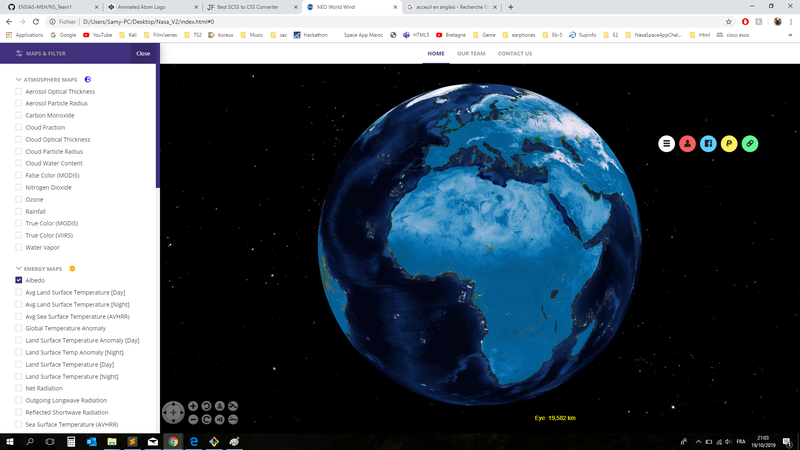Open the Our Team nav tab

pos(470,53)
